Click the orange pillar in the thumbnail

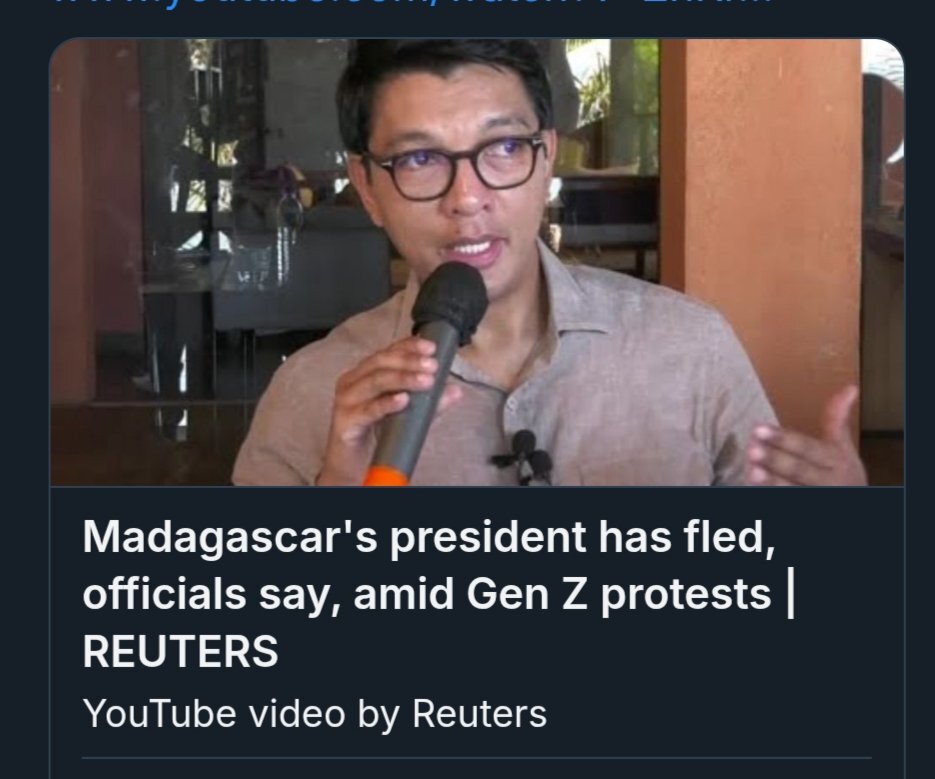click(x=760, y=200)
